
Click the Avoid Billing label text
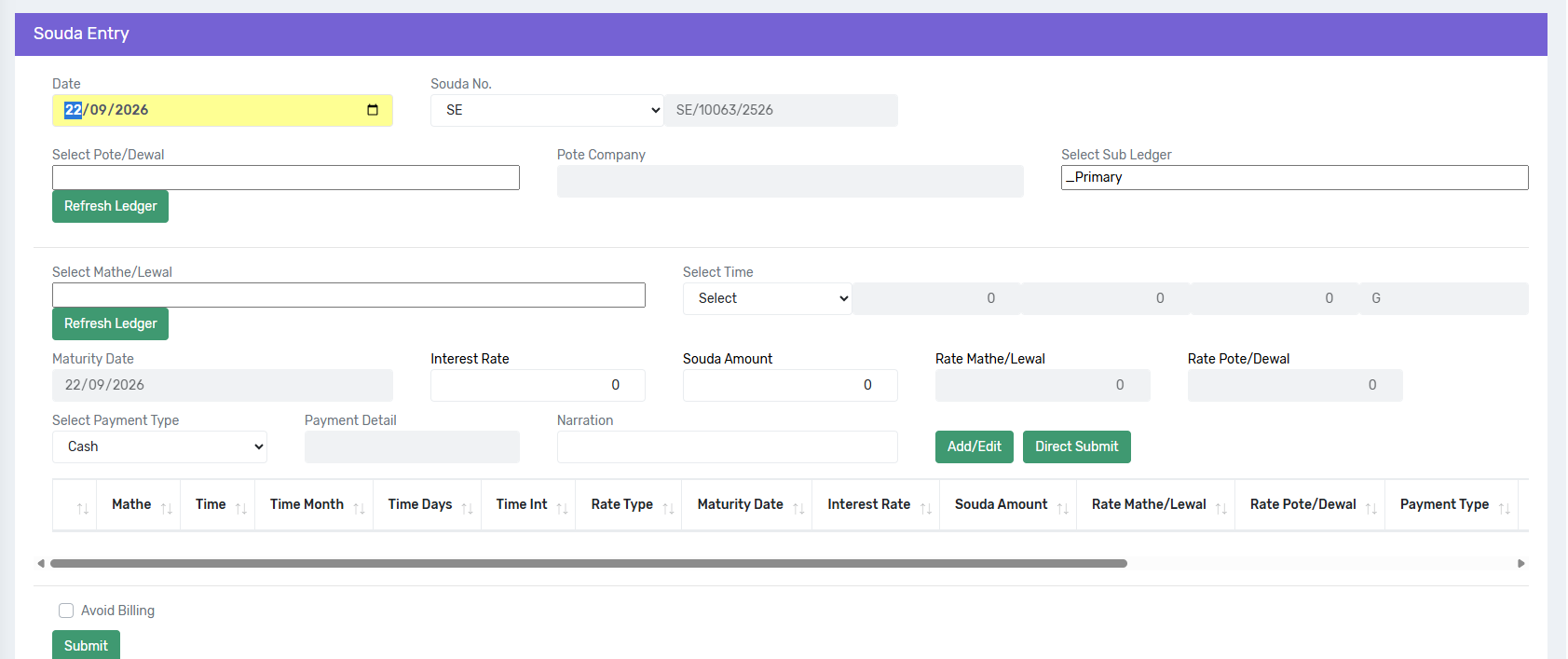pyautogui.click(x=117, y=611)
